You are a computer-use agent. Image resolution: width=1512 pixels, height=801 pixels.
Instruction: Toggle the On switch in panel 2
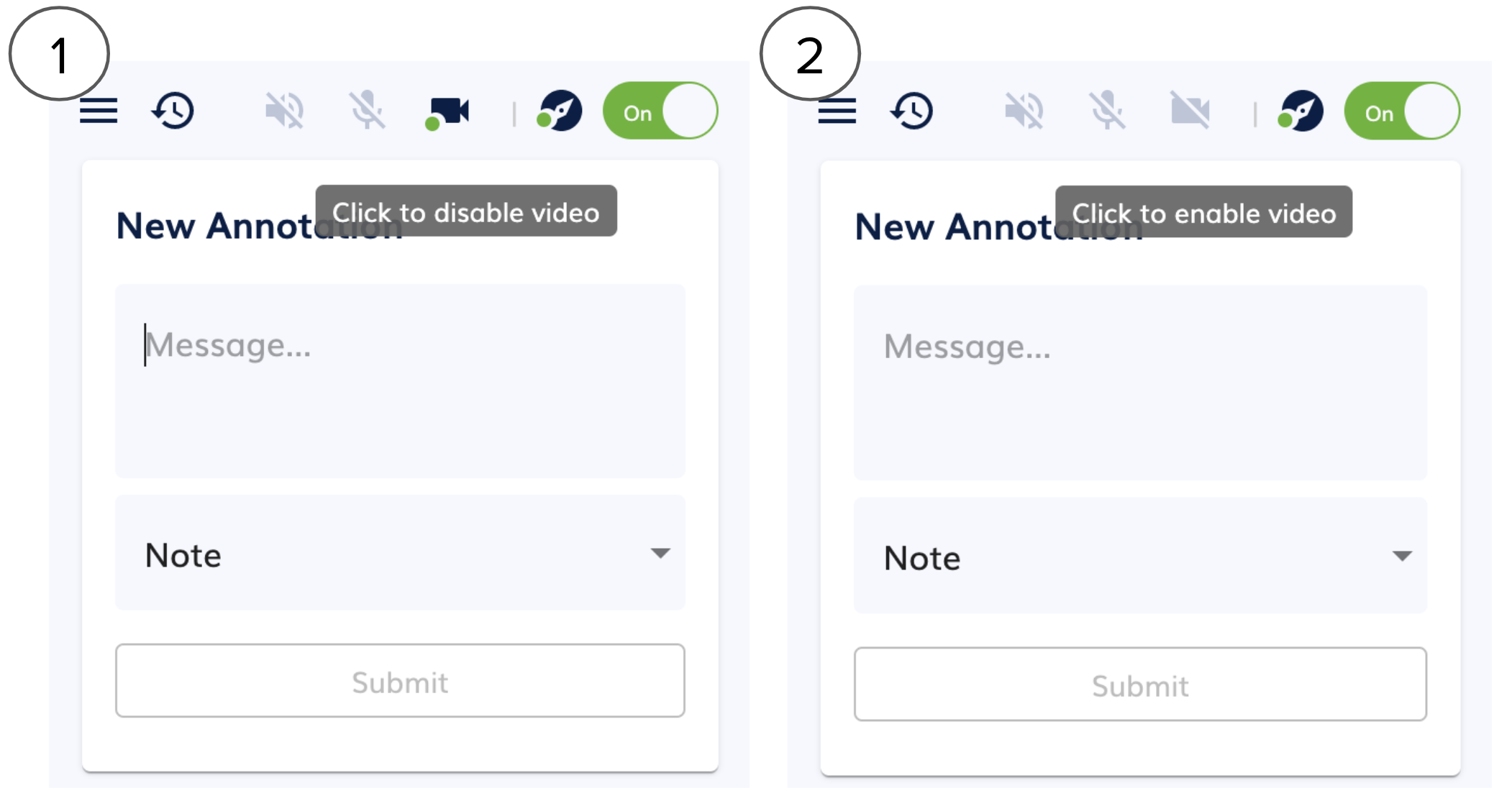click(1402, 111)
